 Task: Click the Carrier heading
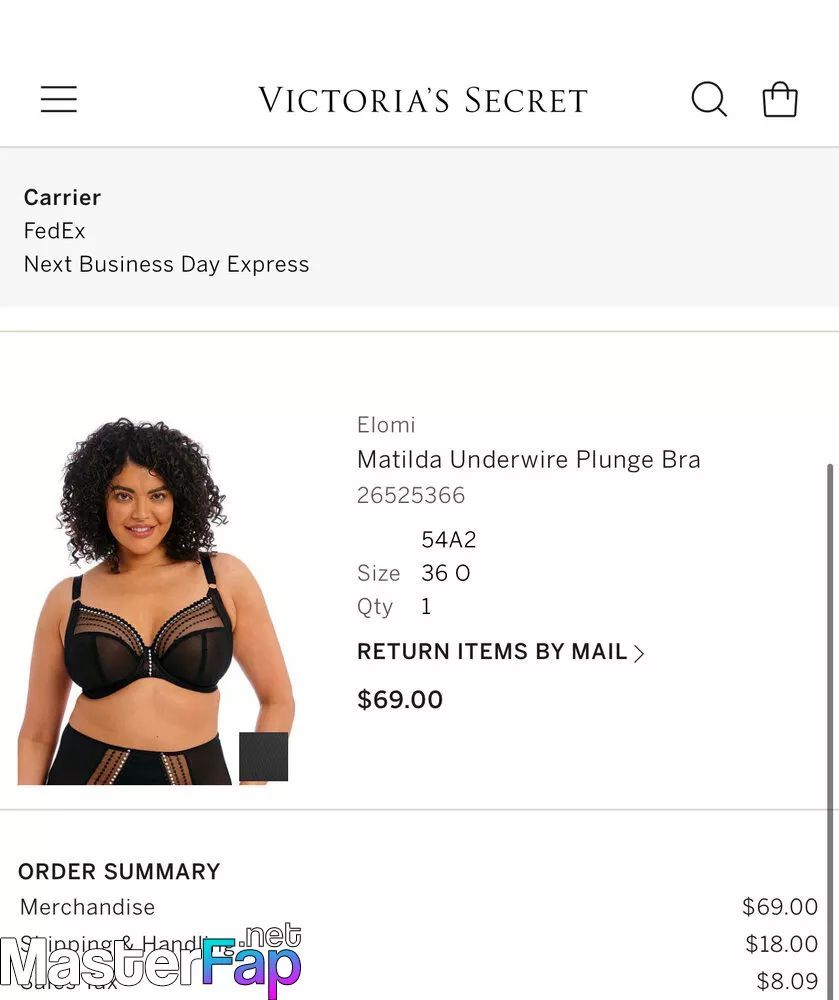point(62,198)
